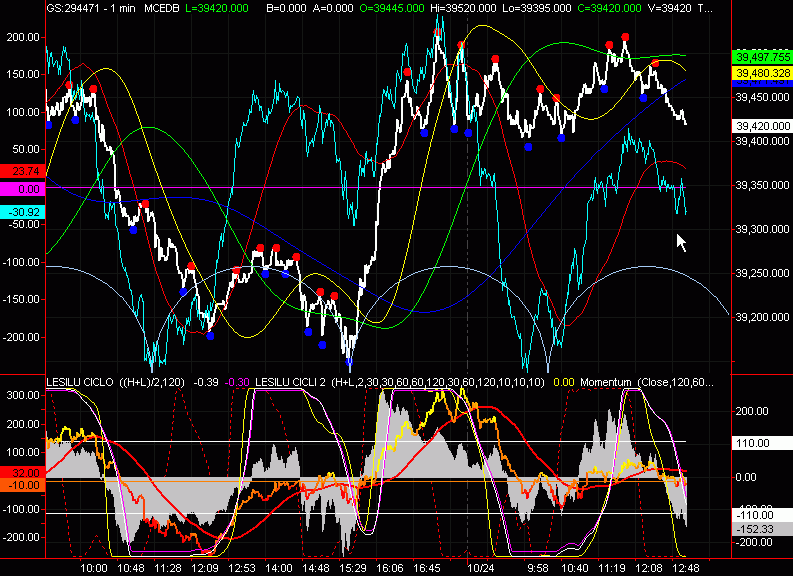
Task: Click the 14:00 time axis label
Action: (279, 568)
